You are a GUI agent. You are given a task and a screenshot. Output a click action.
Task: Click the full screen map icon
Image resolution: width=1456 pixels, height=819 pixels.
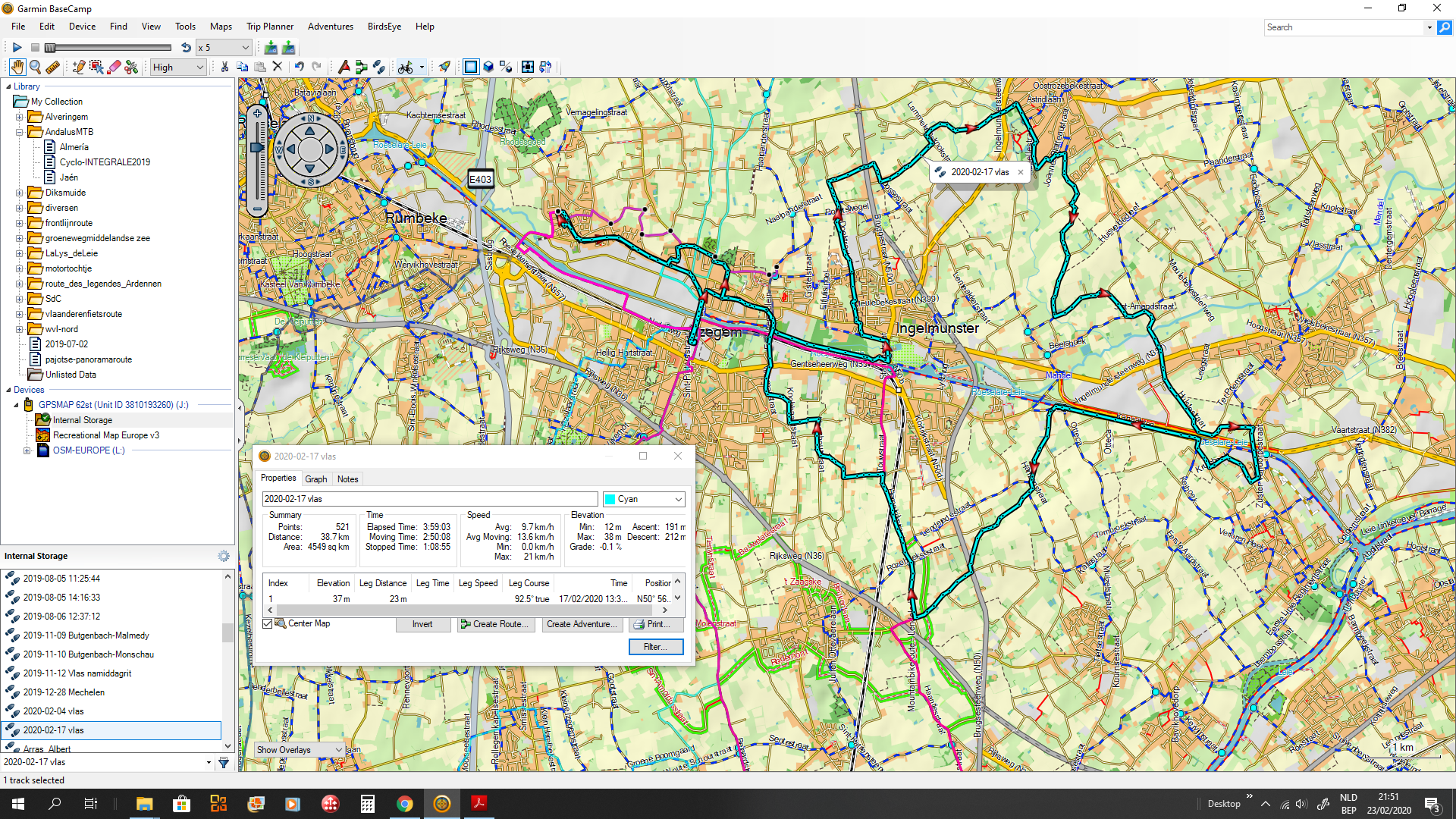528,67
